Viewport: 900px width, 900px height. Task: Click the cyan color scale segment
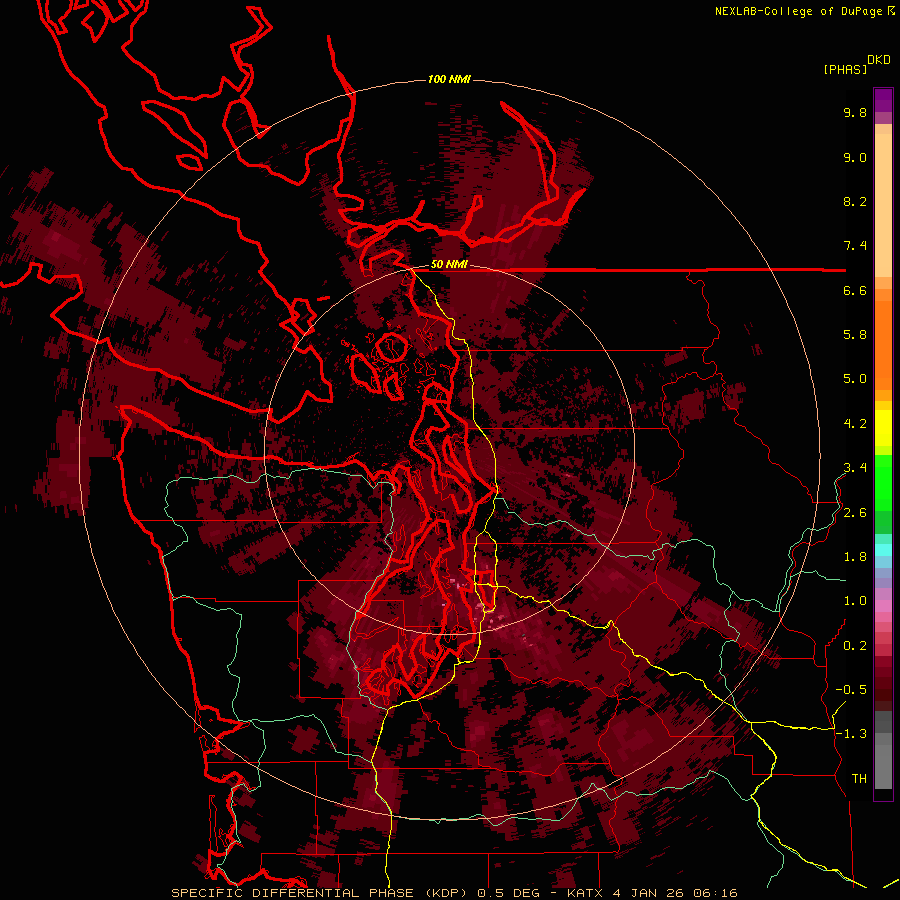pyautogui.click(x=883, y=550)
